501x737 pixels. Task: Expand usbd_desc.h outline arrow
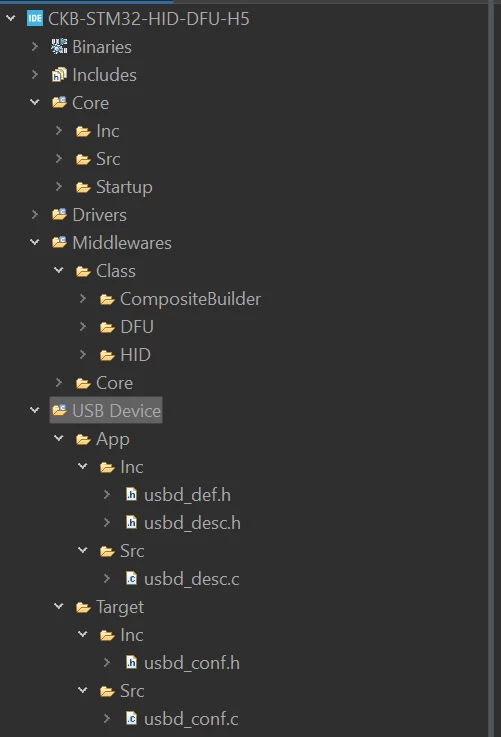(x=107, y=523)
